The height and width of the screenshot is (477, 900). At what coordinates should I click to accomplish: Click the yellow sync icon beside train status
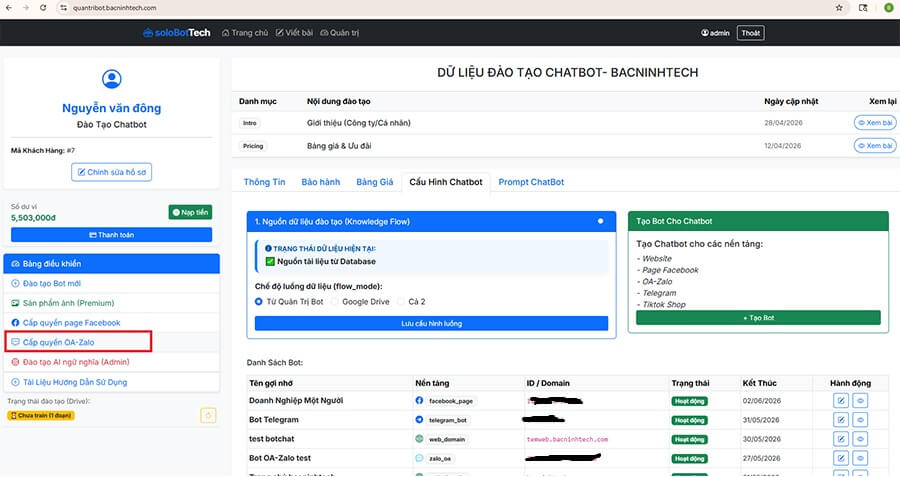[x=208, y=415]
